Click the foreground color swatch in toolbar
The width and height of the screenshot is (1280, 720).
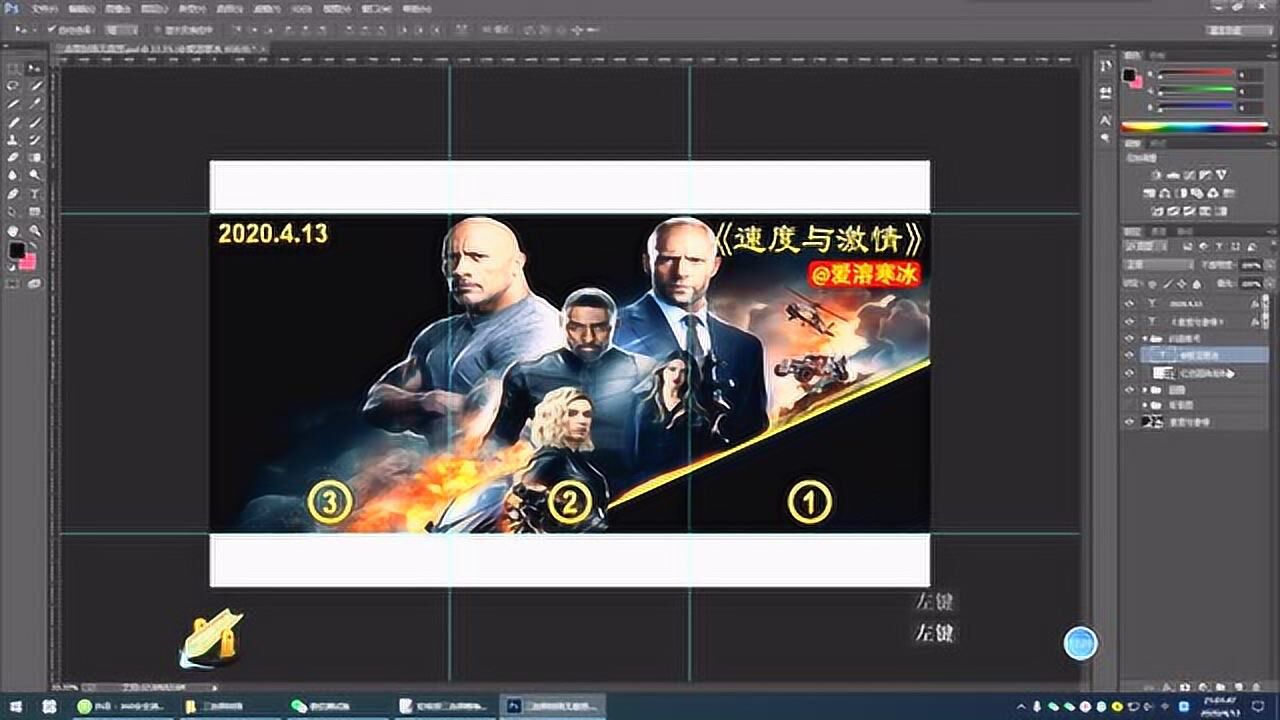(17, 251)
